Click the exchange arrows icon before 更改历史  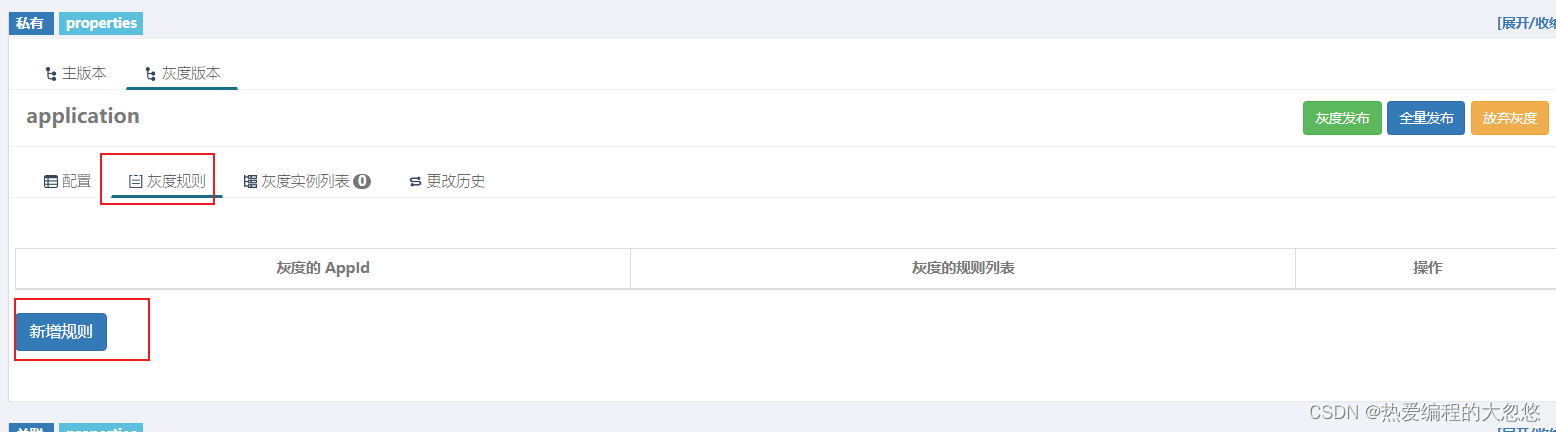click(x=415, y=182)
